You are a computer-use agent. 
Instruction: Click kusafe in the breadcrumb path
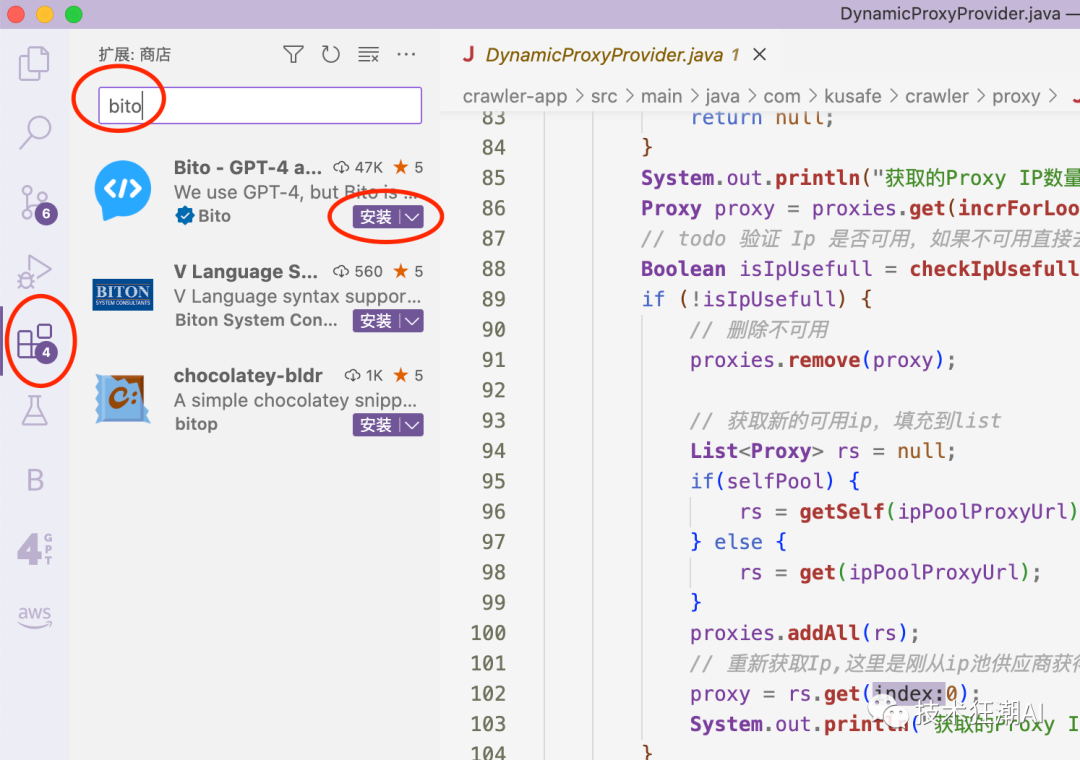[853, 96]
